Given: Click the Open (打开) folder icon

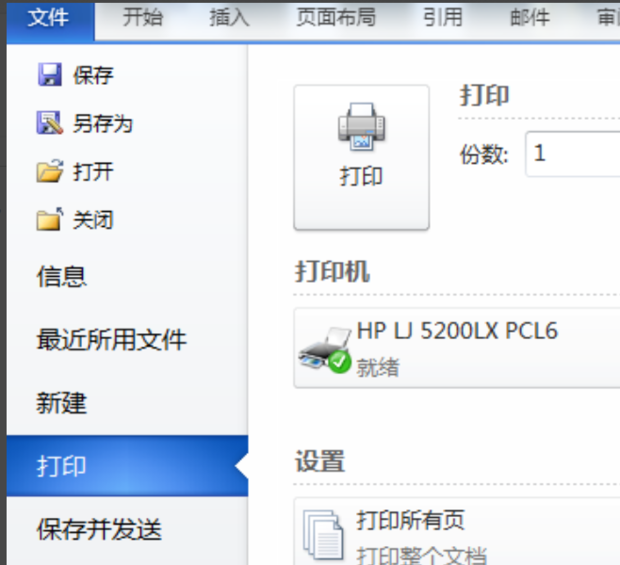Looking at the screenshot, I should point(50,171).
